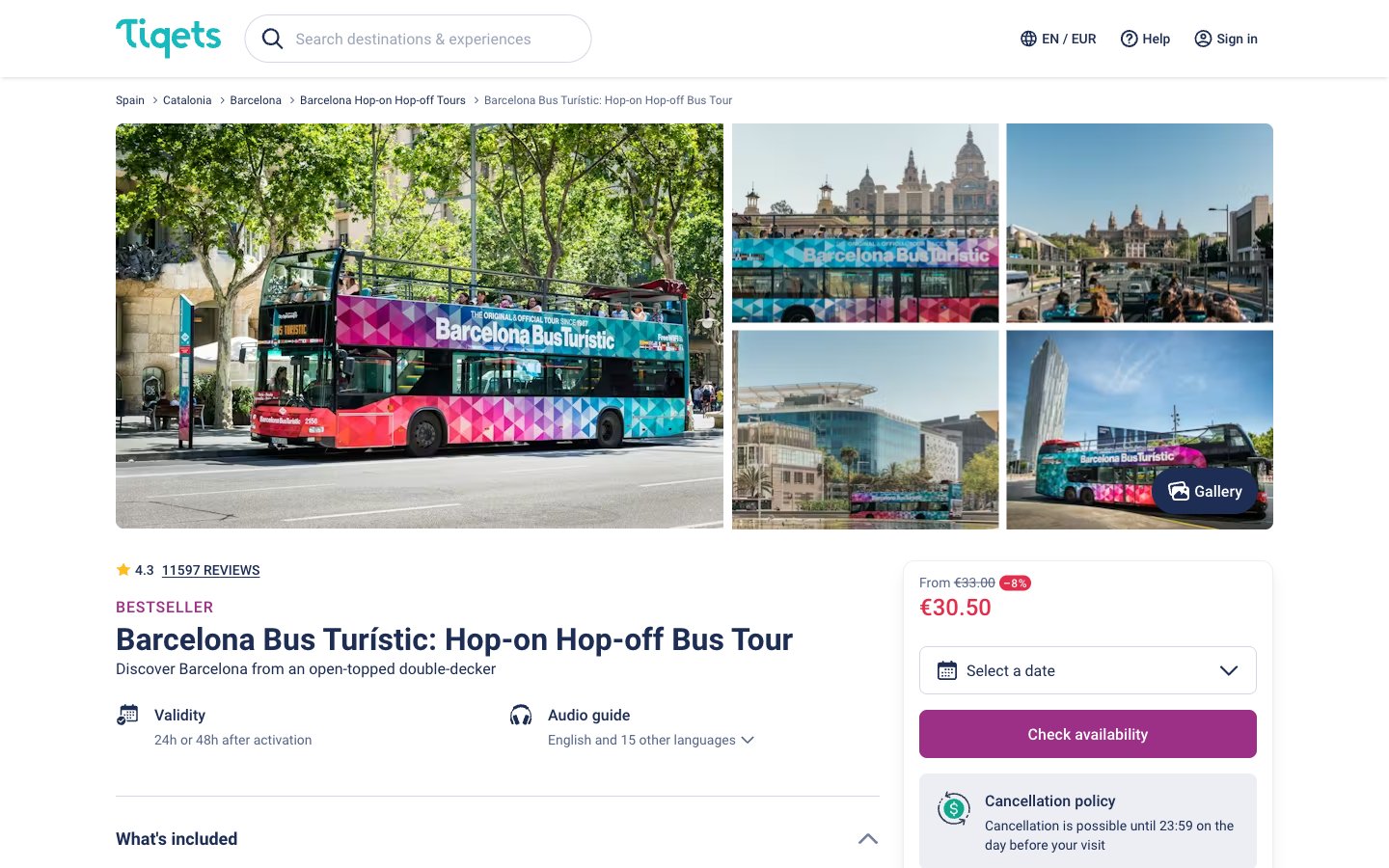Expand the audio guide languages list

[x=748, y=740]
